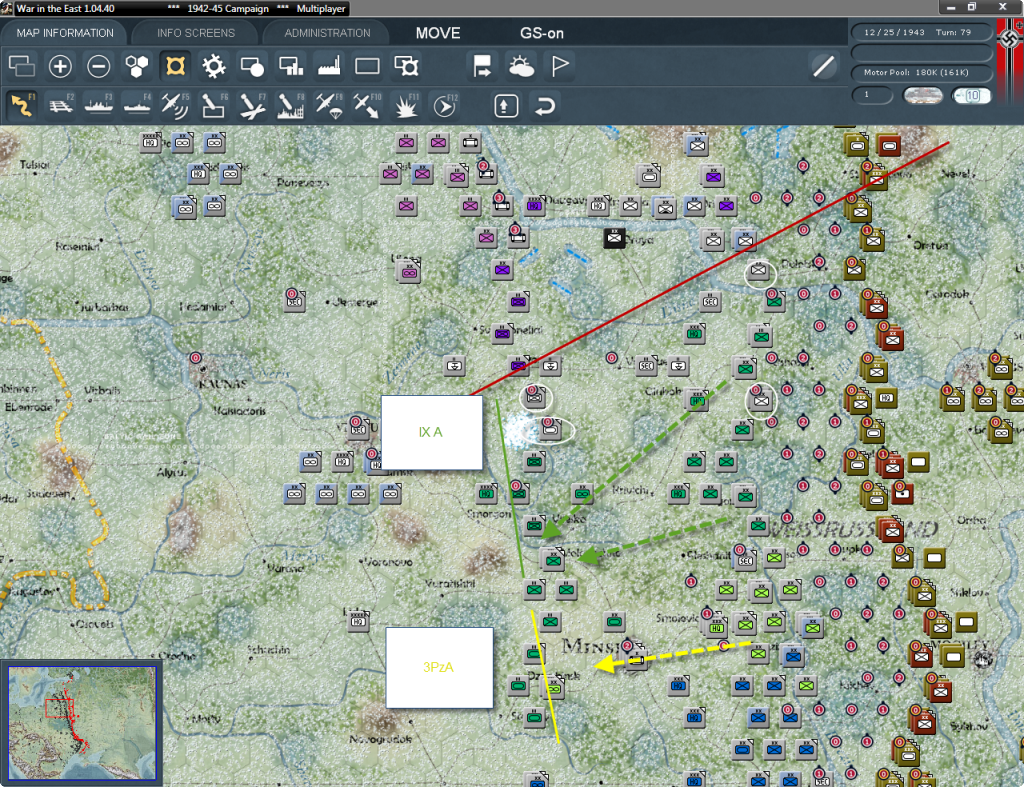Click the overview minimap
The width and height of the screenshot is (1024, 787).
click(82, 723)
